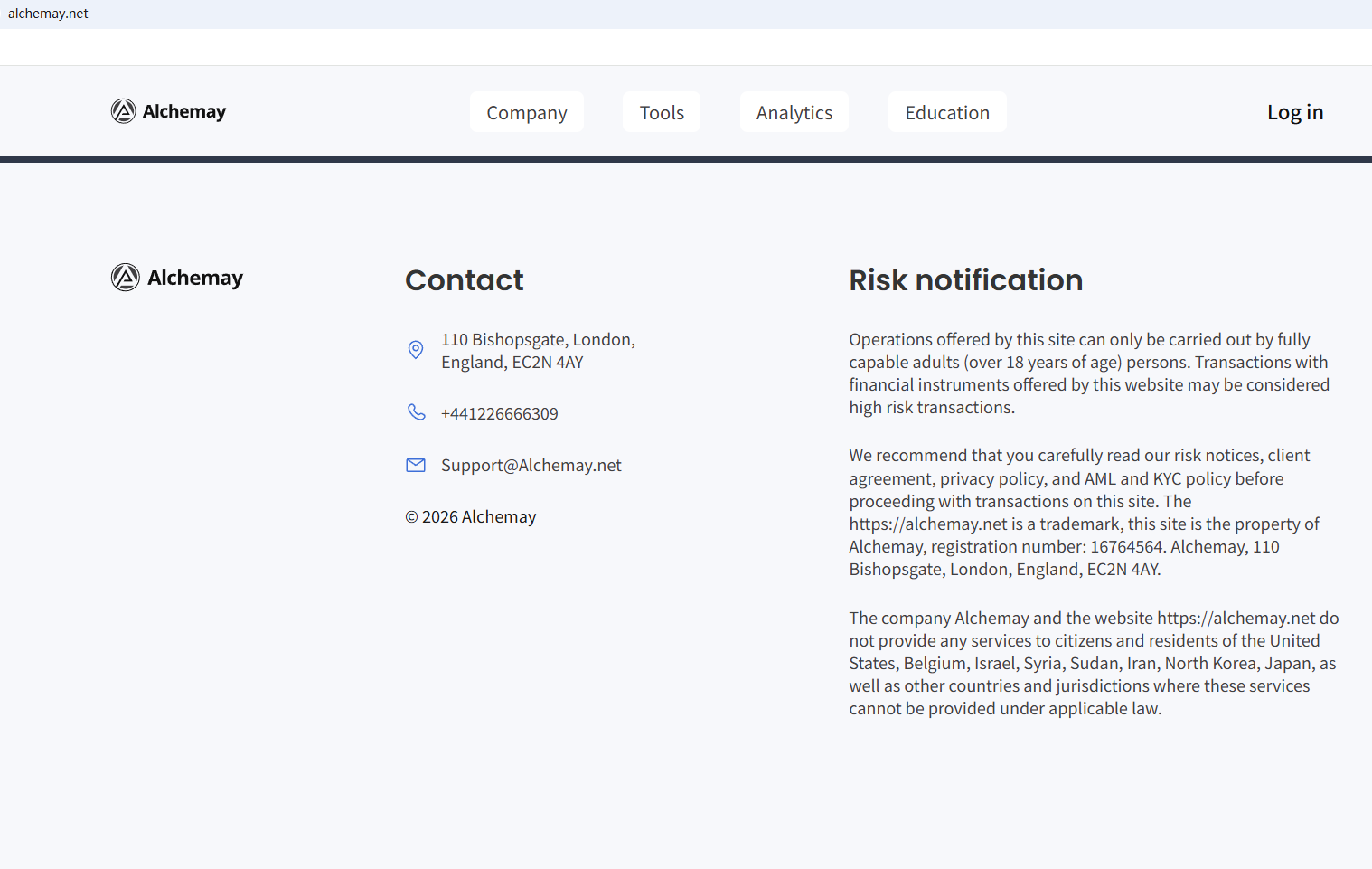1372x869 pixels.
Task: Click the Alchemay logo icon in the header
Action: (x=124, y=111)
